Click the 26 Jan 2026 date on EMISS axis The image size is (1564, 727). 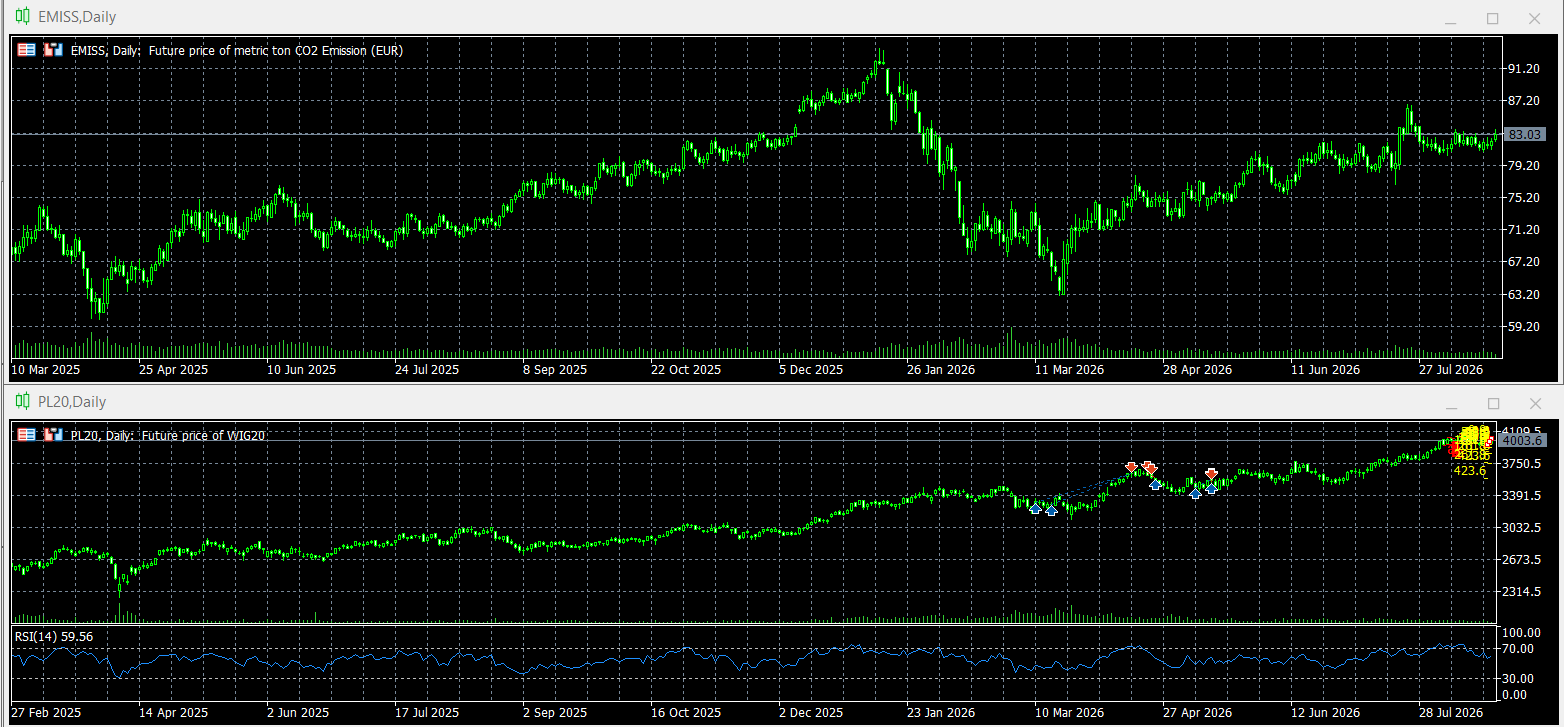(x=941, y=369)
